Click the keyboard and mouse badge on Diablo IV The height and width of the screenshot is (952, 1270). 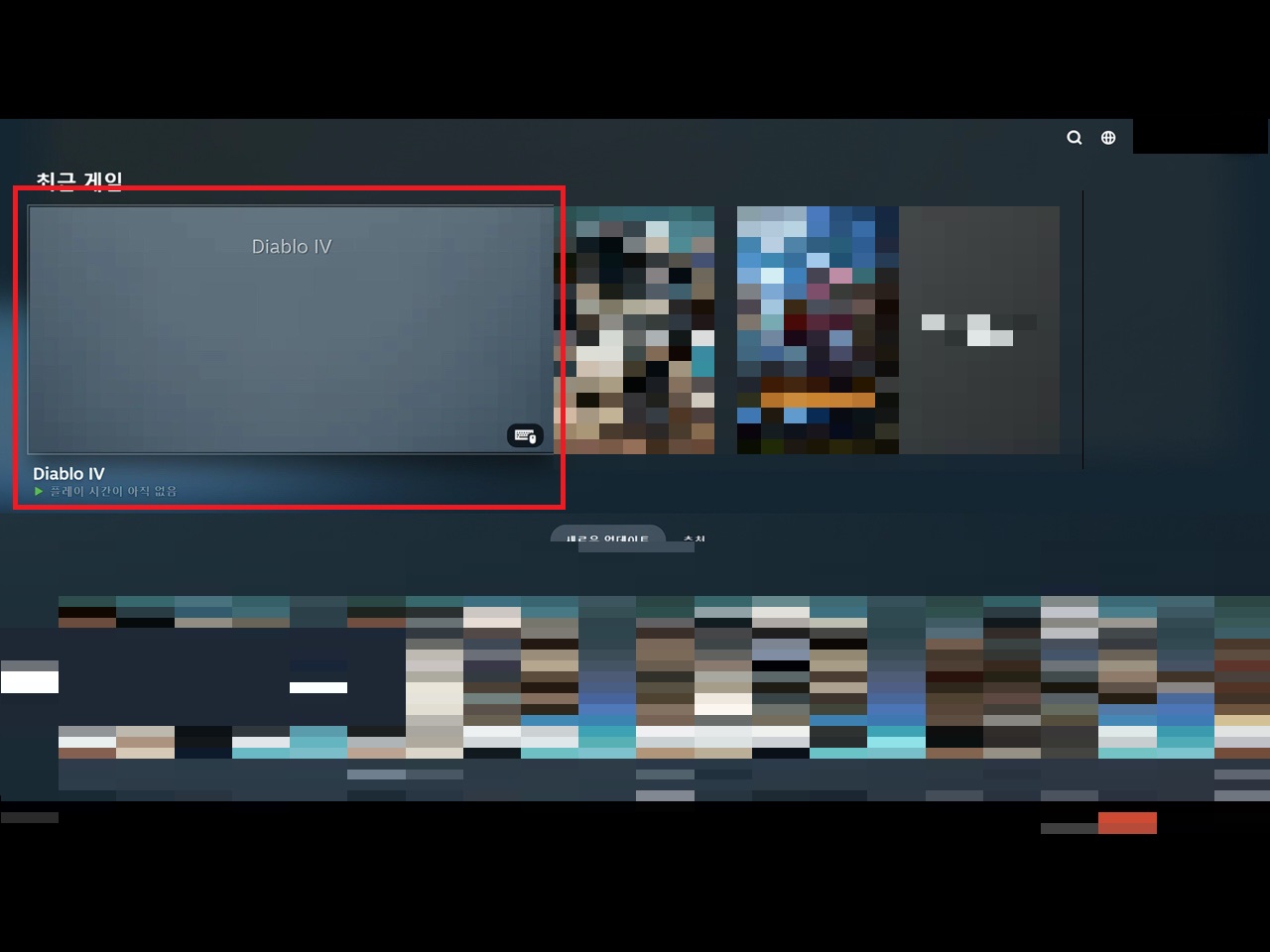[525, 435]
